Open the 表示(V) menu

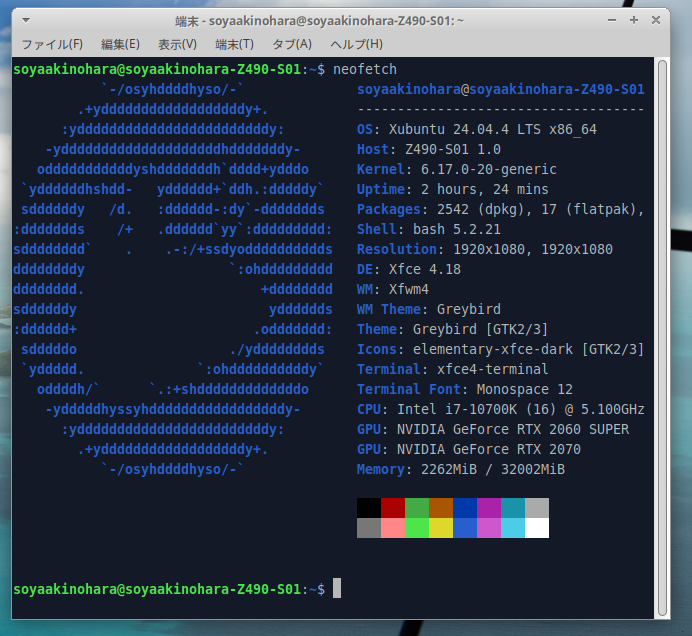[x=177, y=44]
